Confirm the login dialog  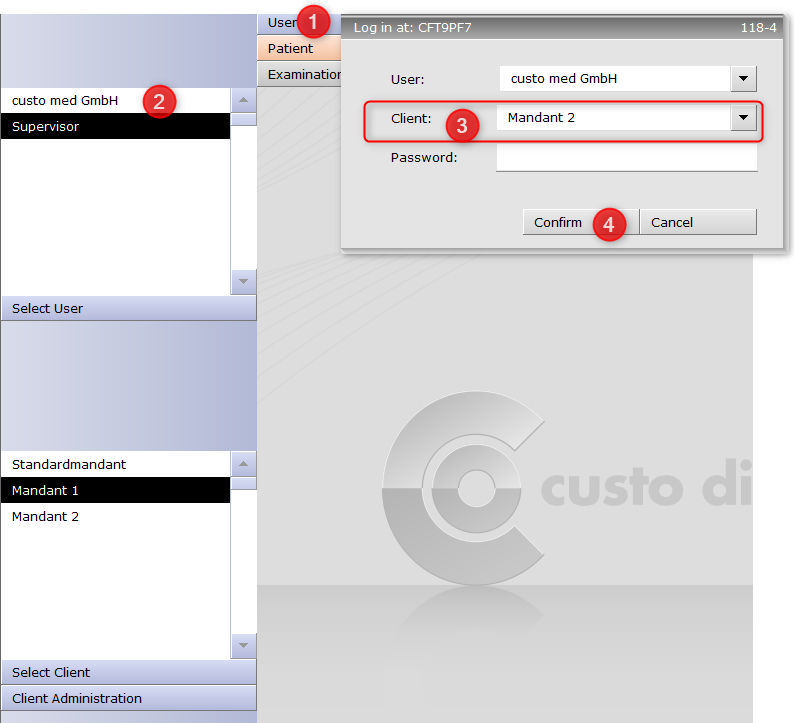click(581, 222)
